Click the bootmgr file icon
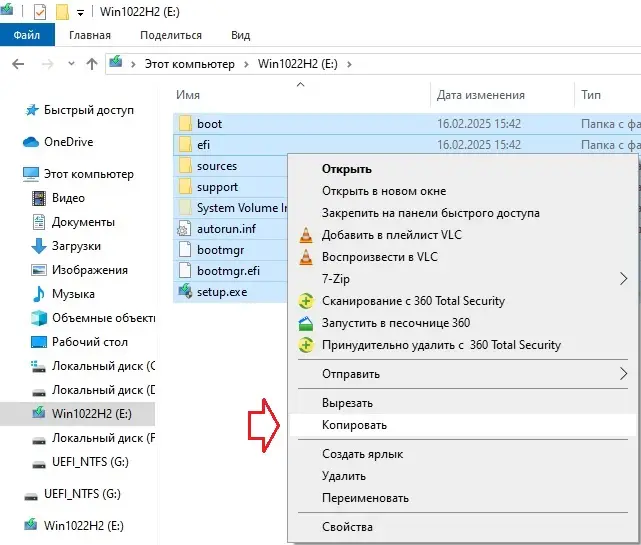The height and width of the screenshot is (545, 641). [x=185, y=249]
